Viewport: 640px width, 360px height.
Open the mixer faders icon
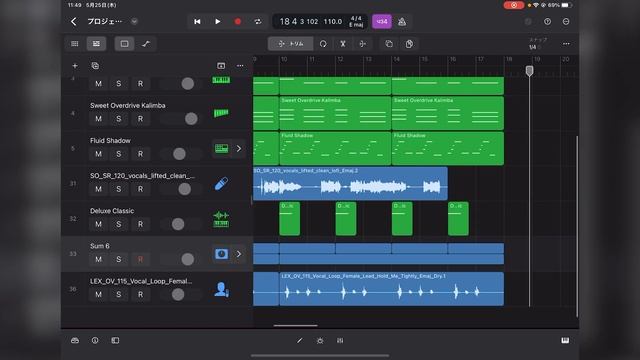pos(340,340)
